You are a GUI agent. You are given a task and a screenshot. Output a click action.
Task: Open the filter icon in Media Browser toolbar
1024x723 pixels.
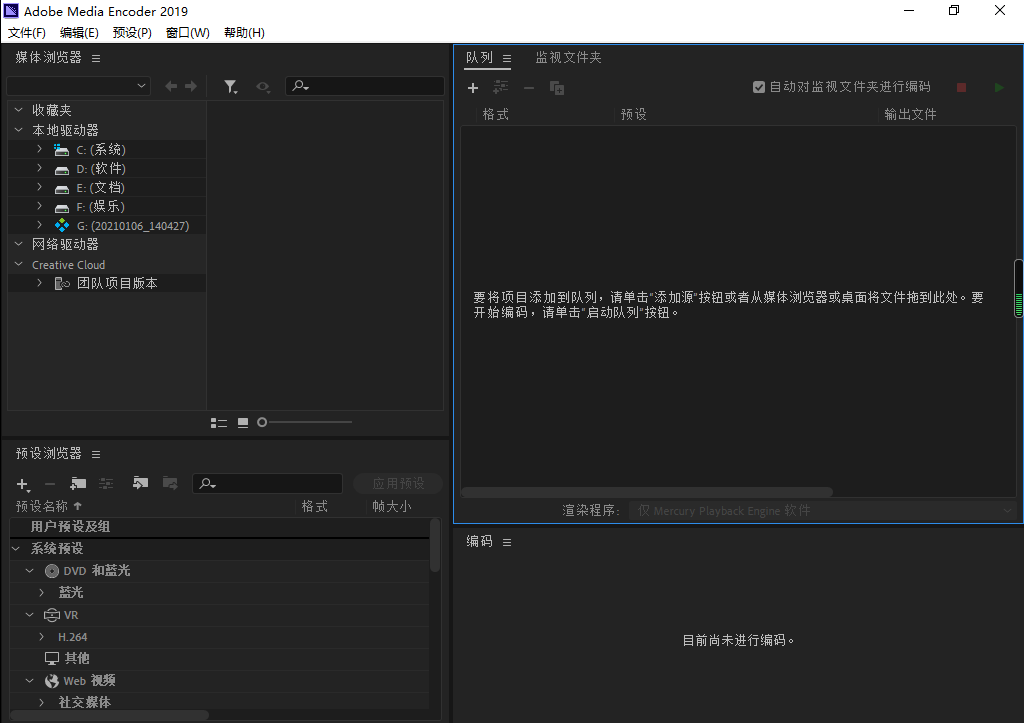[x=231, y=86]
